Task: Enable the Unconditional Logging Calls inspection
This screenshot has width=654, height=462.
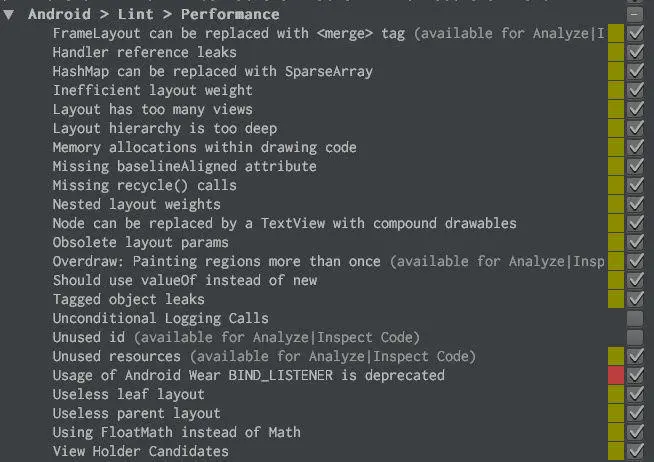Action: tap(634, 319)
